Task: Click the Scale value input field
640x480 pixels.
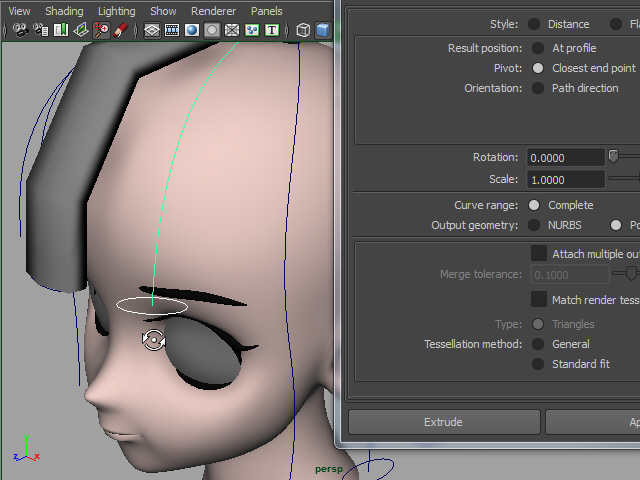Action: [565, 180]
